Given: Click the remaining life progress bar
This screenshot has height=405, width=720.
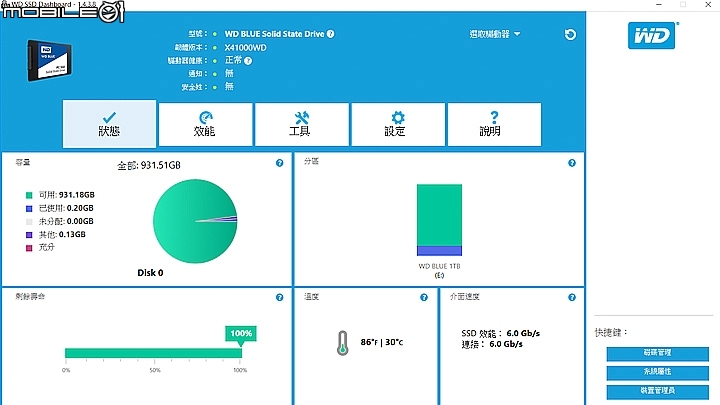Looking at the screenshot, I should [x=153, y=353].
